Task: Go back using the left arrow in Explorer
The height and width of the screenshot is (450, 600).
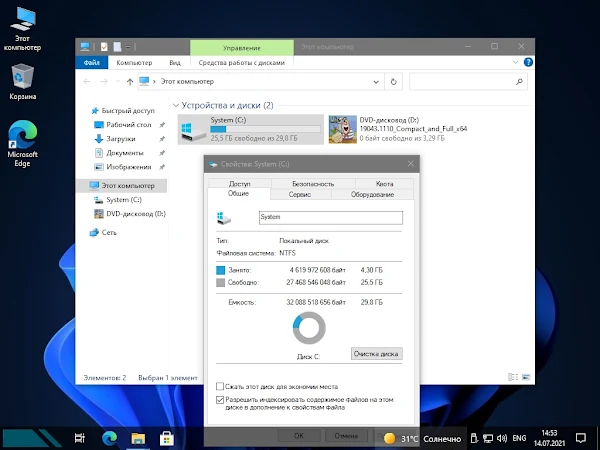Action: click(x=87, y=82)
